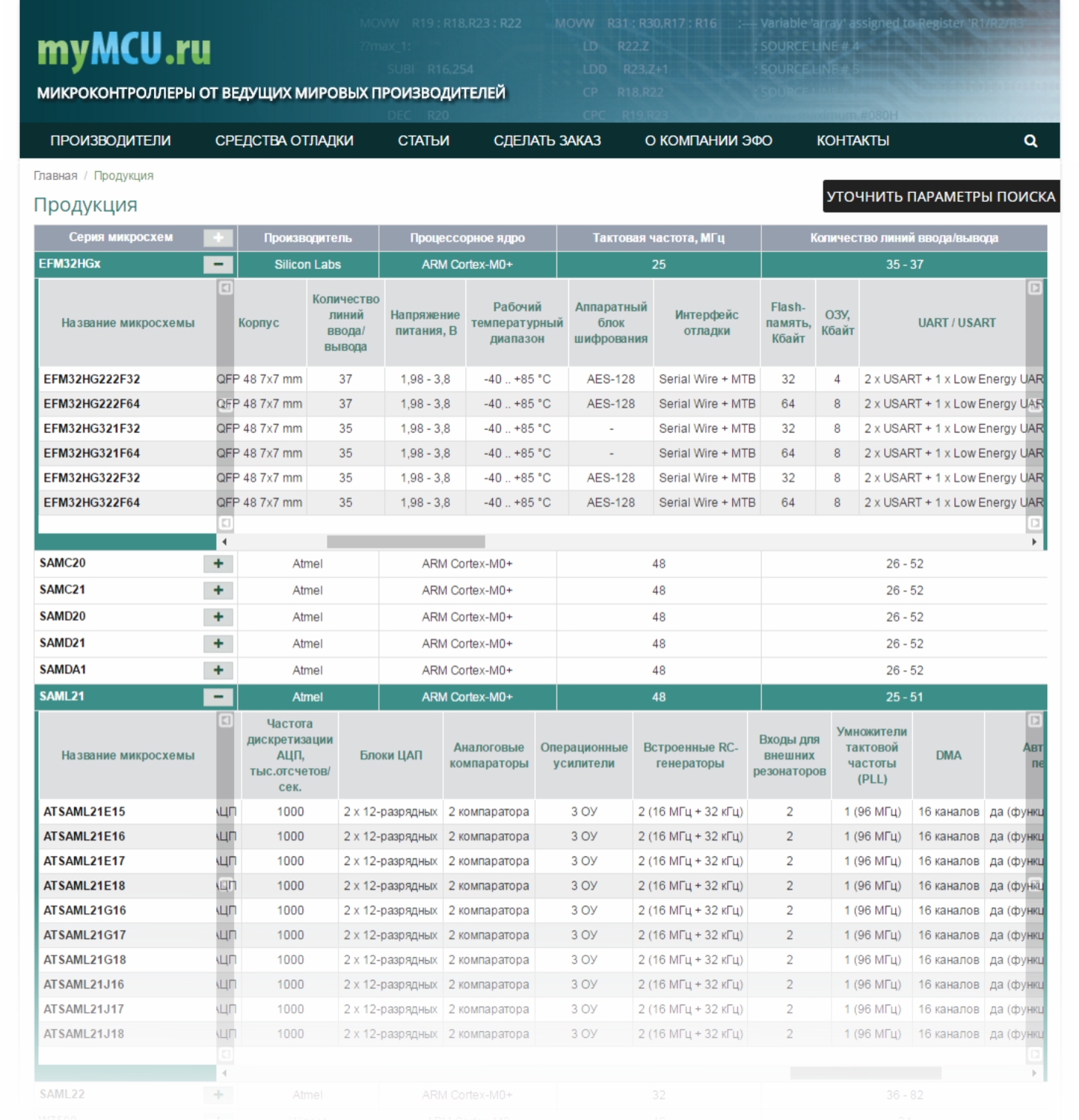Click the DMA column header
1079x1120 pixels.
949,755
